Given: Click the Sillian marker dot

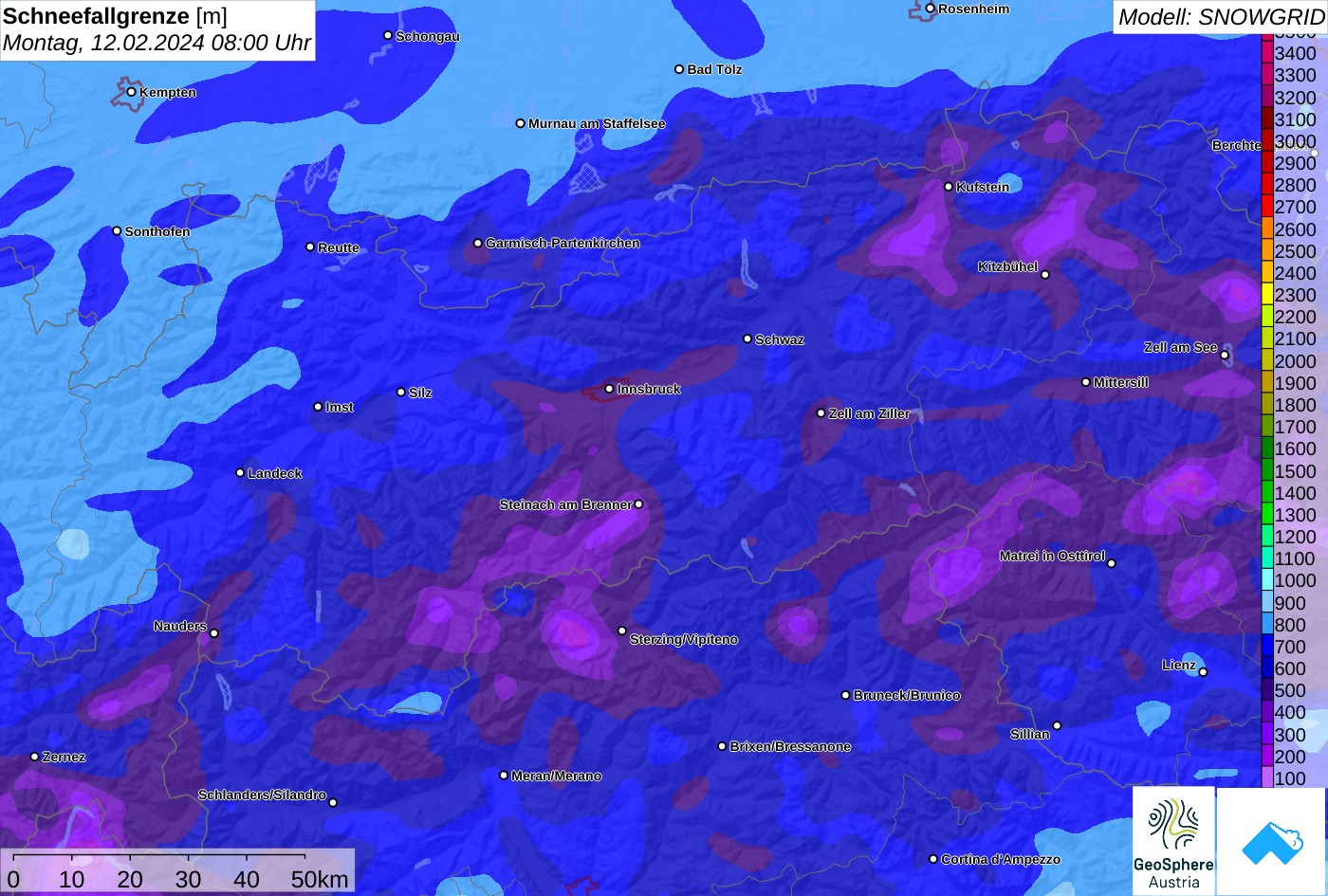Looking at the screenshot, I should 1057,726.
